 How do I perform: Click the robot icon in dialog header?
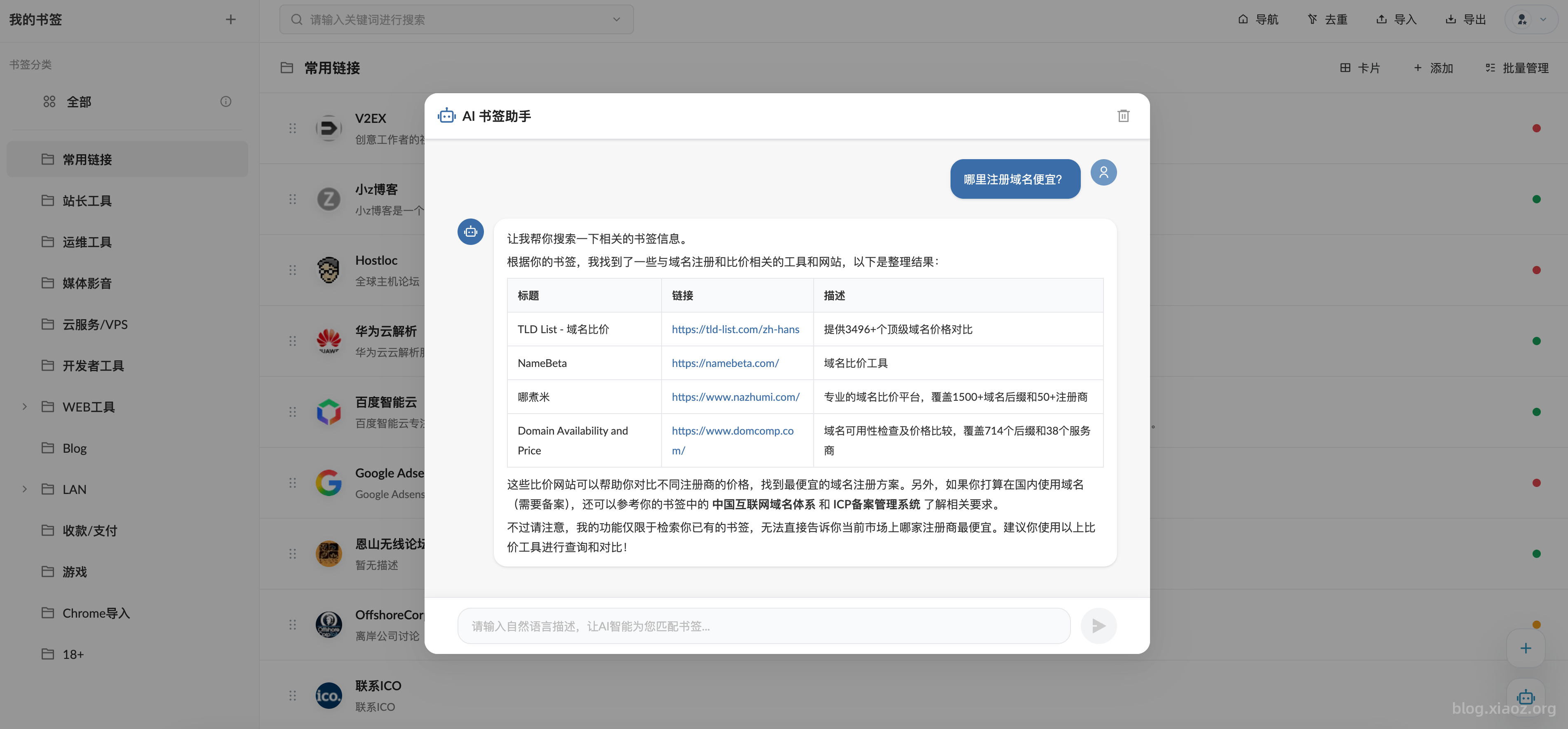446,116
